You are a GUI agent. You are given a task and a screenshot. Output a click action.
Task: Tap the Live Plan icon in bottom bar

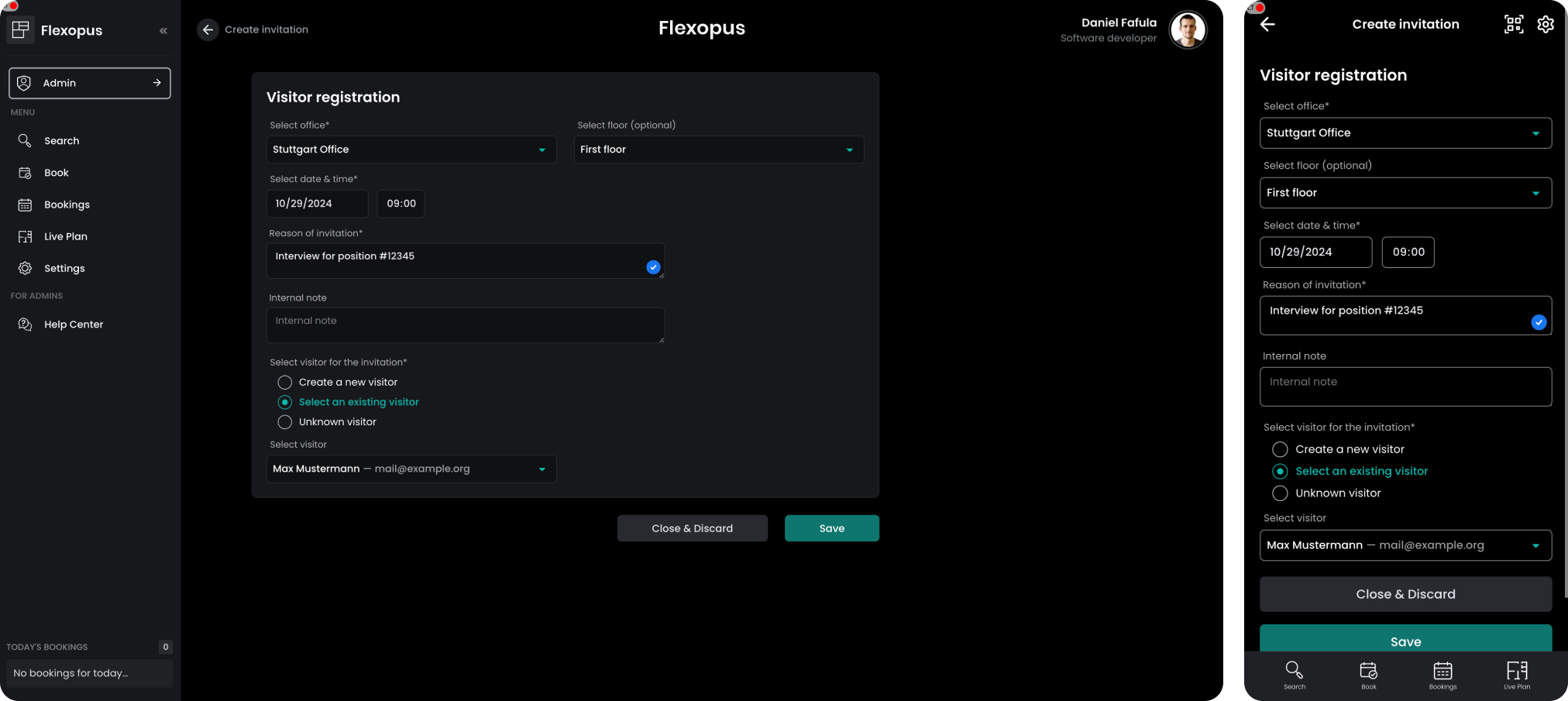point(1516,674)
